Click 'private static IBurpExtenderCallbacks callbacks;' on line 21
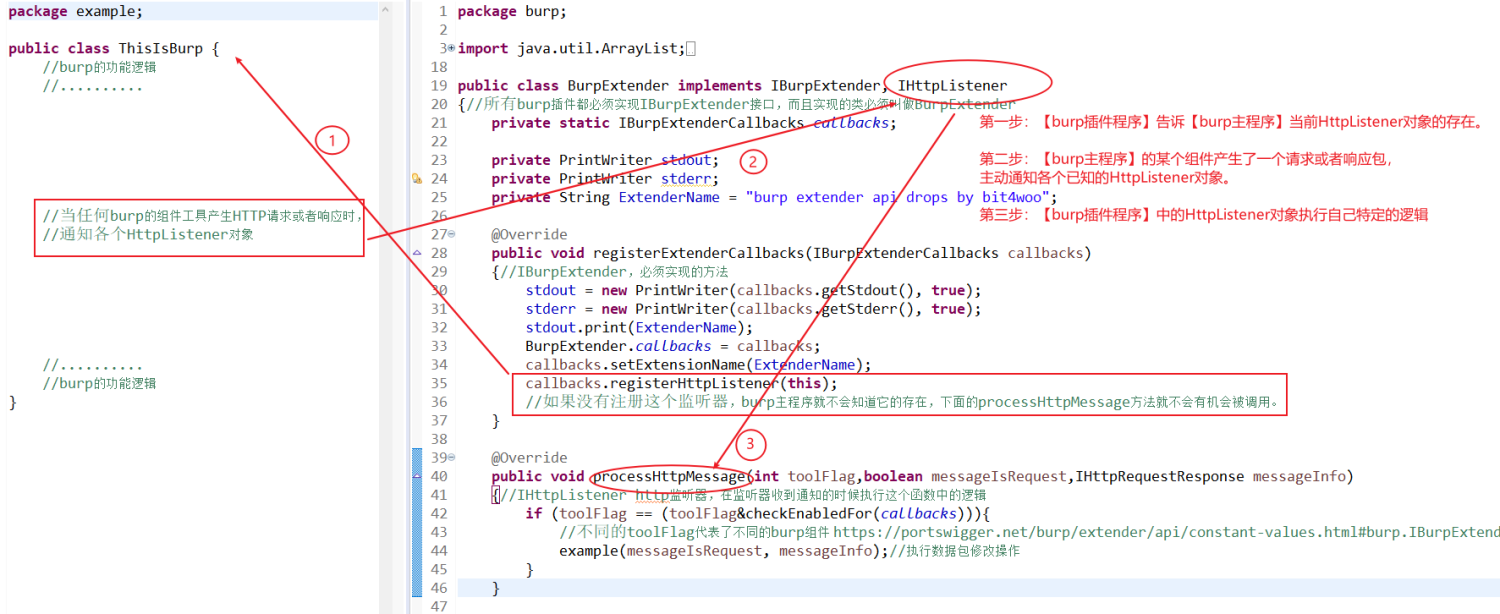The width and height of the screenshot is (1500, 614). click(694, 123)
